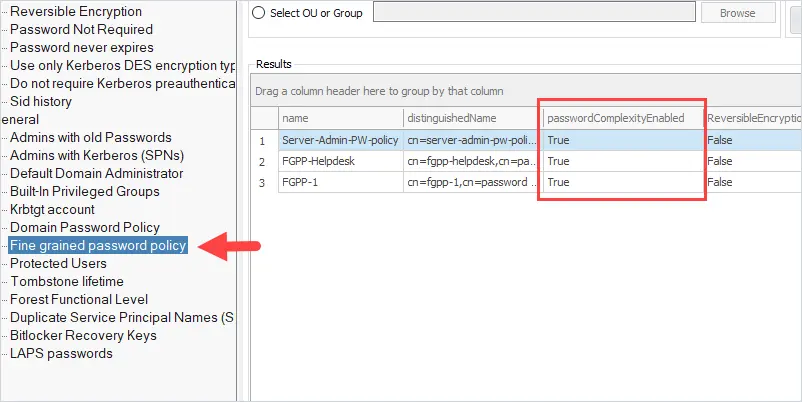The image size is (802, 402).
Task: Select row header number 2
Action: pyautogui.click(x=264, y=162)
